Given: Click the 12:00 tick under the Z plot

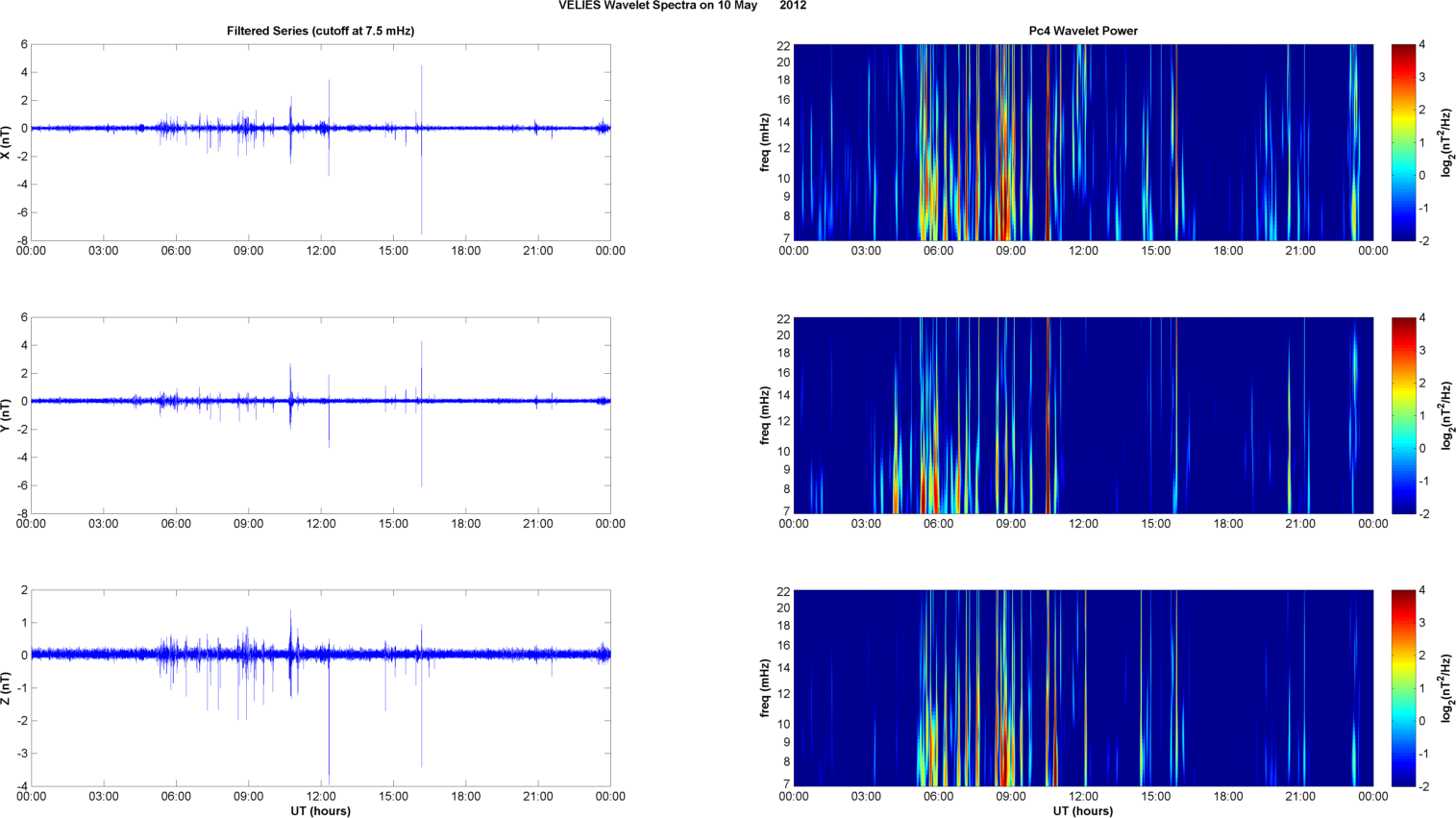Looking at the screenshot, I should click(x=321, y=796).
